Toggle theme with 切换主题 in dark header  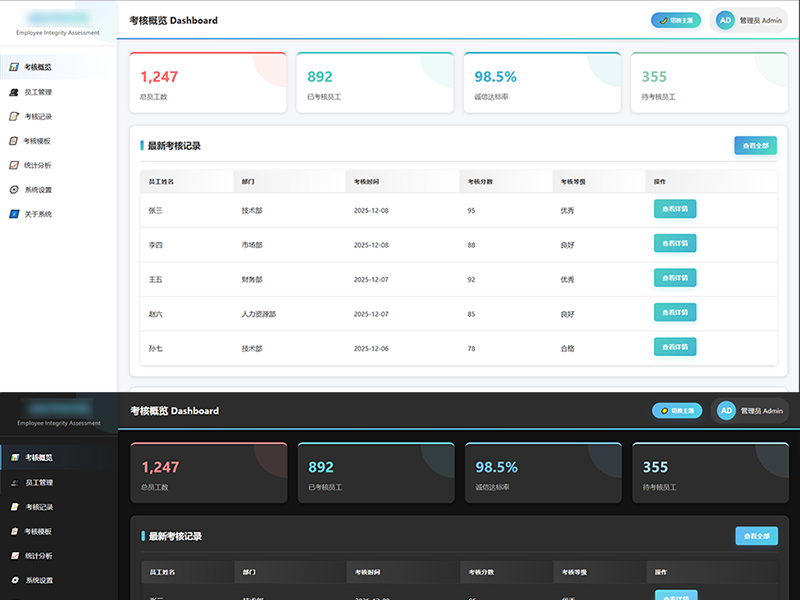(676, 410)
